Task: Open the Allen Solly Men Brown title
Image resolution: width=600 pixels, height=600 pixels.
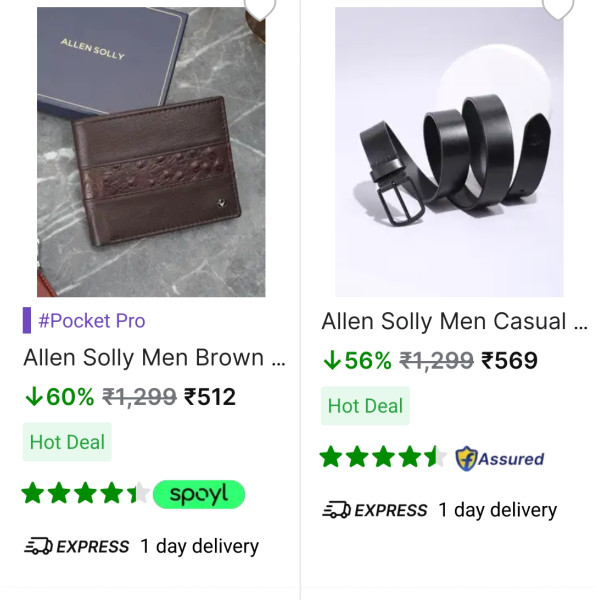Action: click(154, 358)
